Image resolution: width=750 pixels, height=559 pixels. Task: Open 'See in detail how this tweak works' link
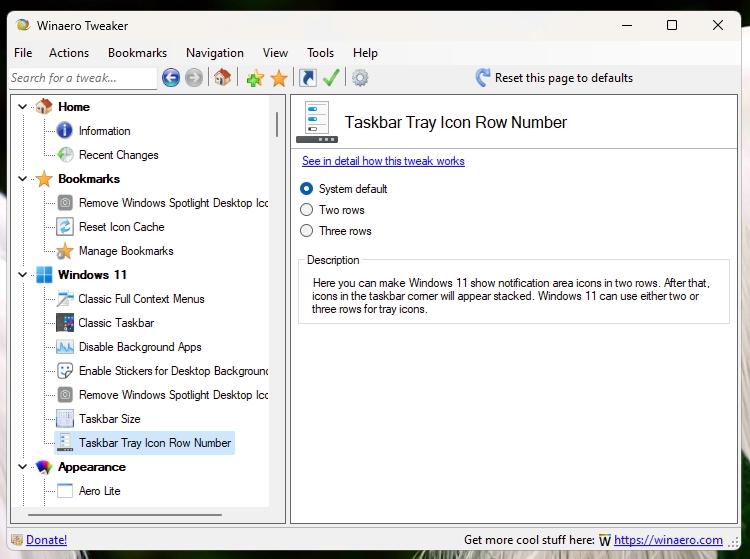[x=383, y=161]
